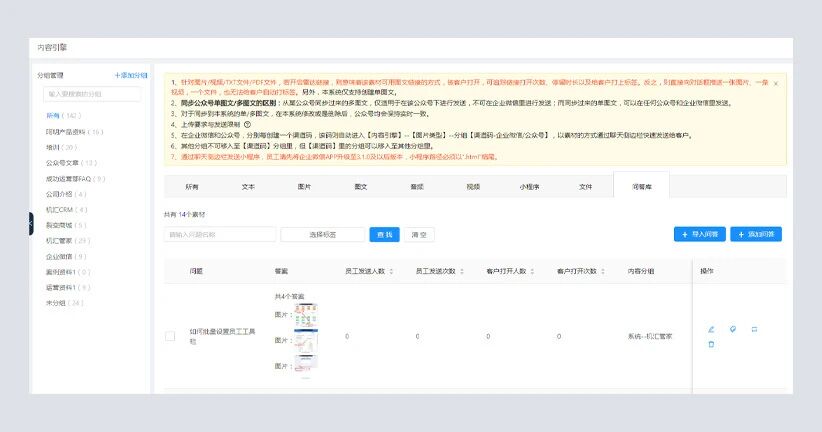Open the 选择标签 dropdown

point(322,234)
